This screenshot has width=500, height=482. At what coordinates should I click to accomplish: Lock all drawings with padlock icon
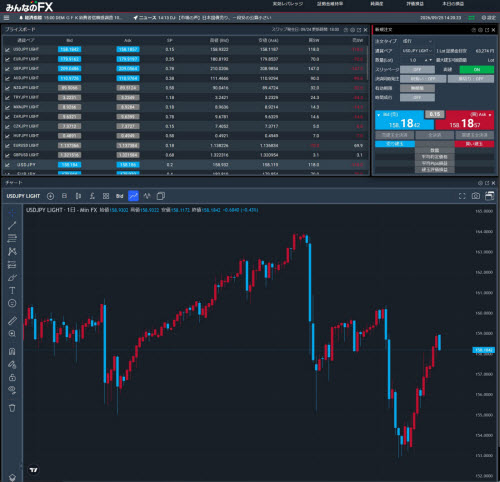click(12, 377)
